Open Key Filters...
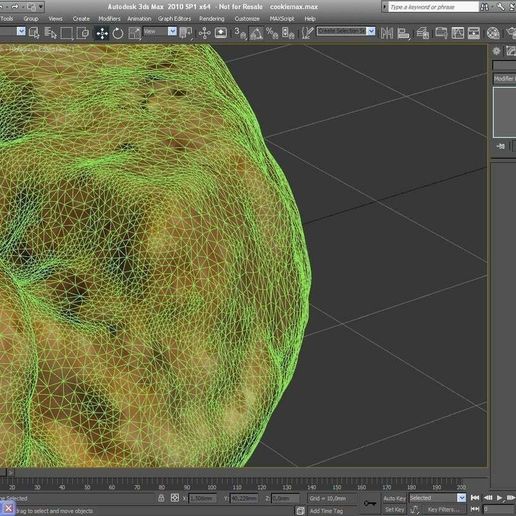 (443, 509)
